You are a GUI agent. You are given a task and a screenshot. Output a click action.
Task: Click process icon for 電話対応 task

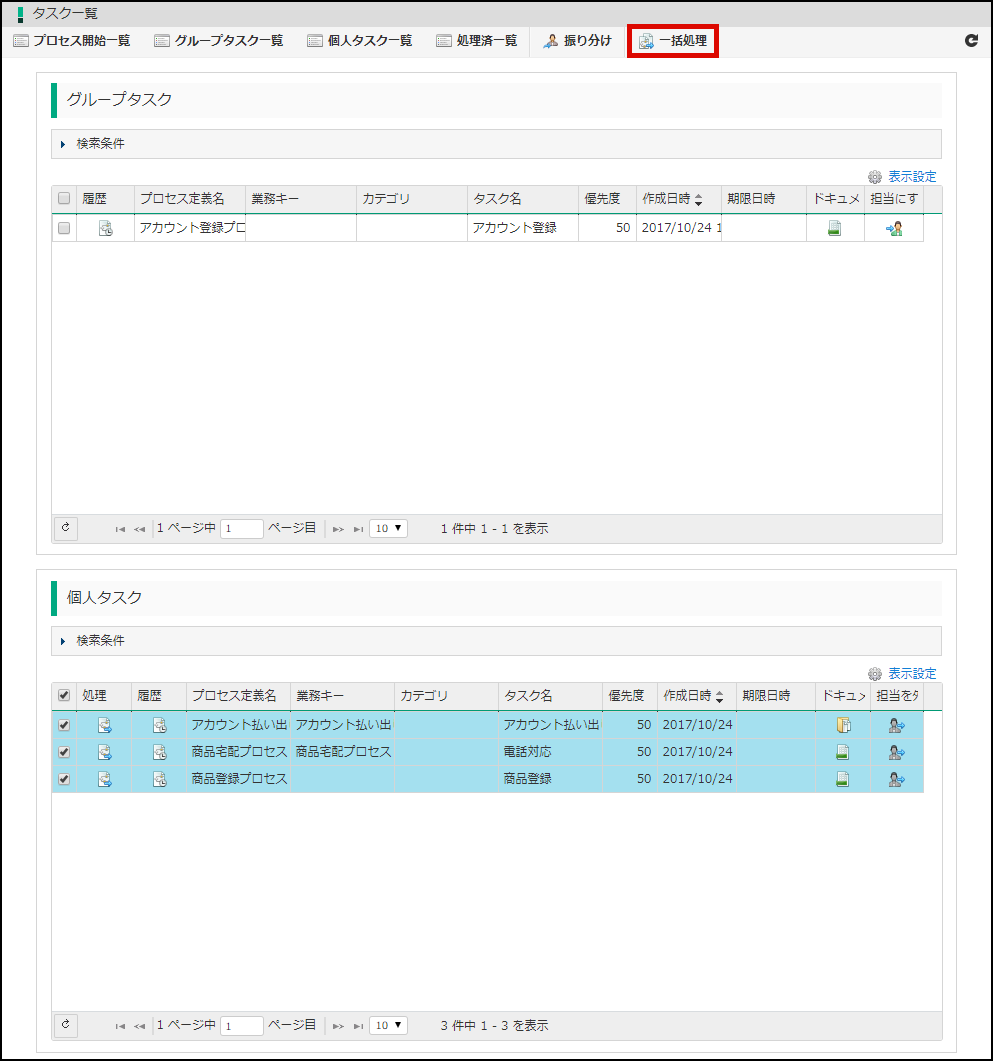(104, 752)
